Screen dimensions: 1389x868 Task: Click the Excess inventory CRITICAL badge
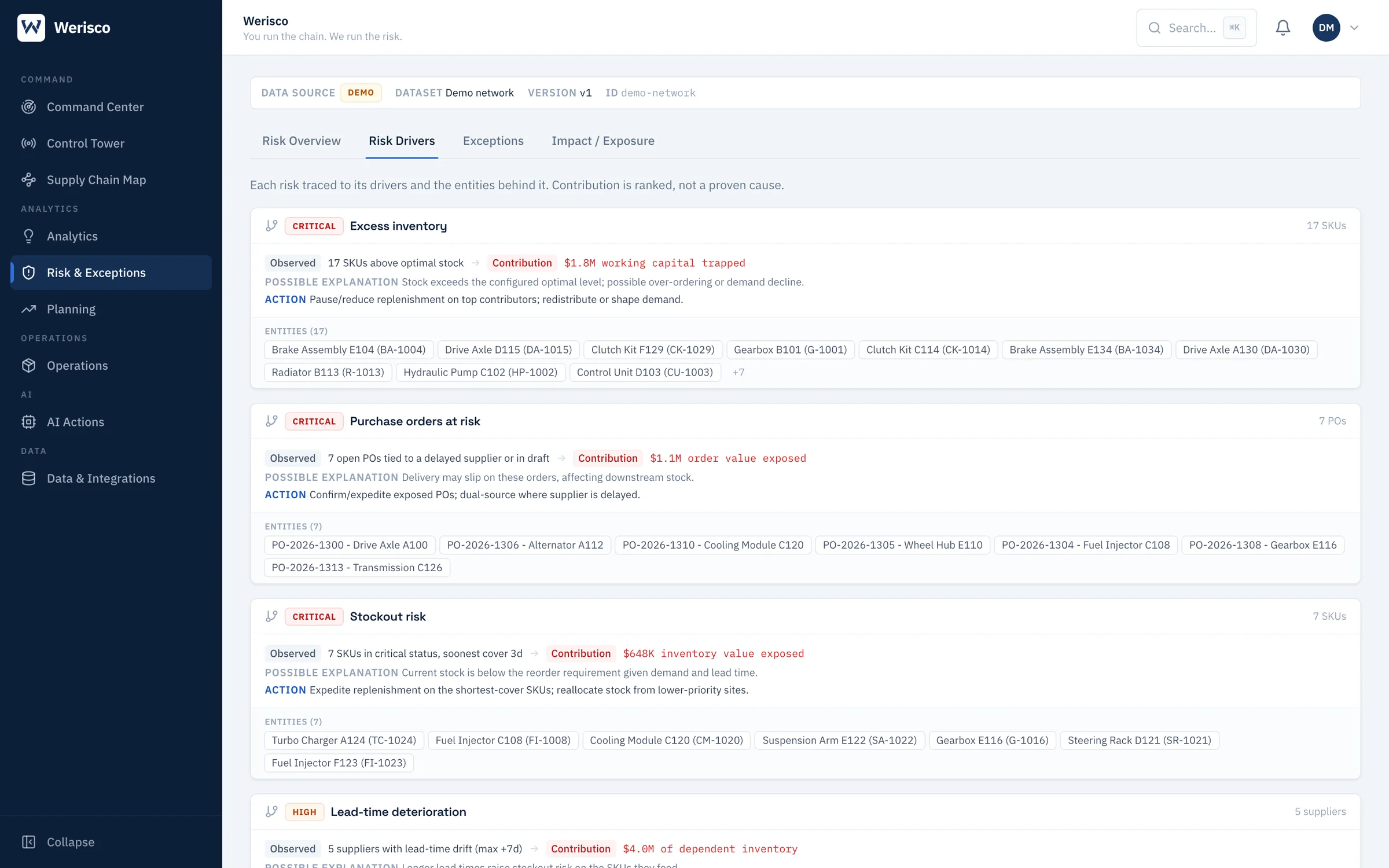click(x=314, y=226)
